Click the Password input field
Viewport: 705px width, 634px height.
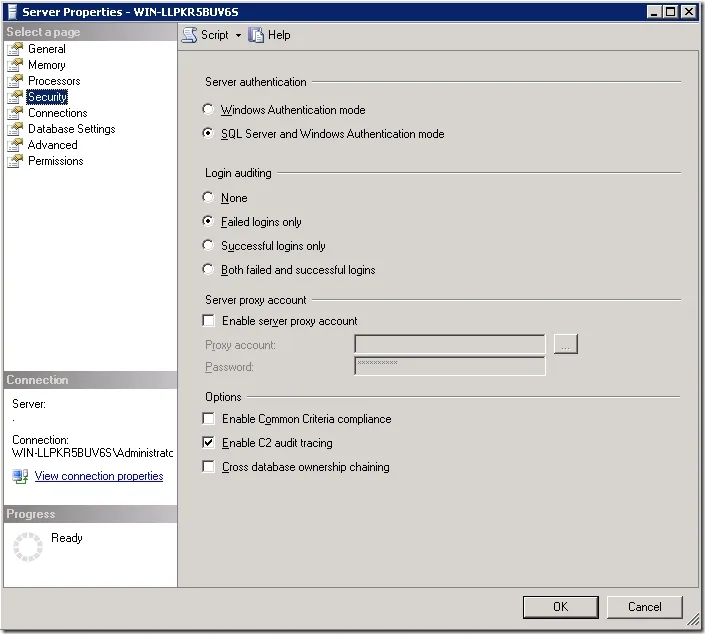coord(450,366)
